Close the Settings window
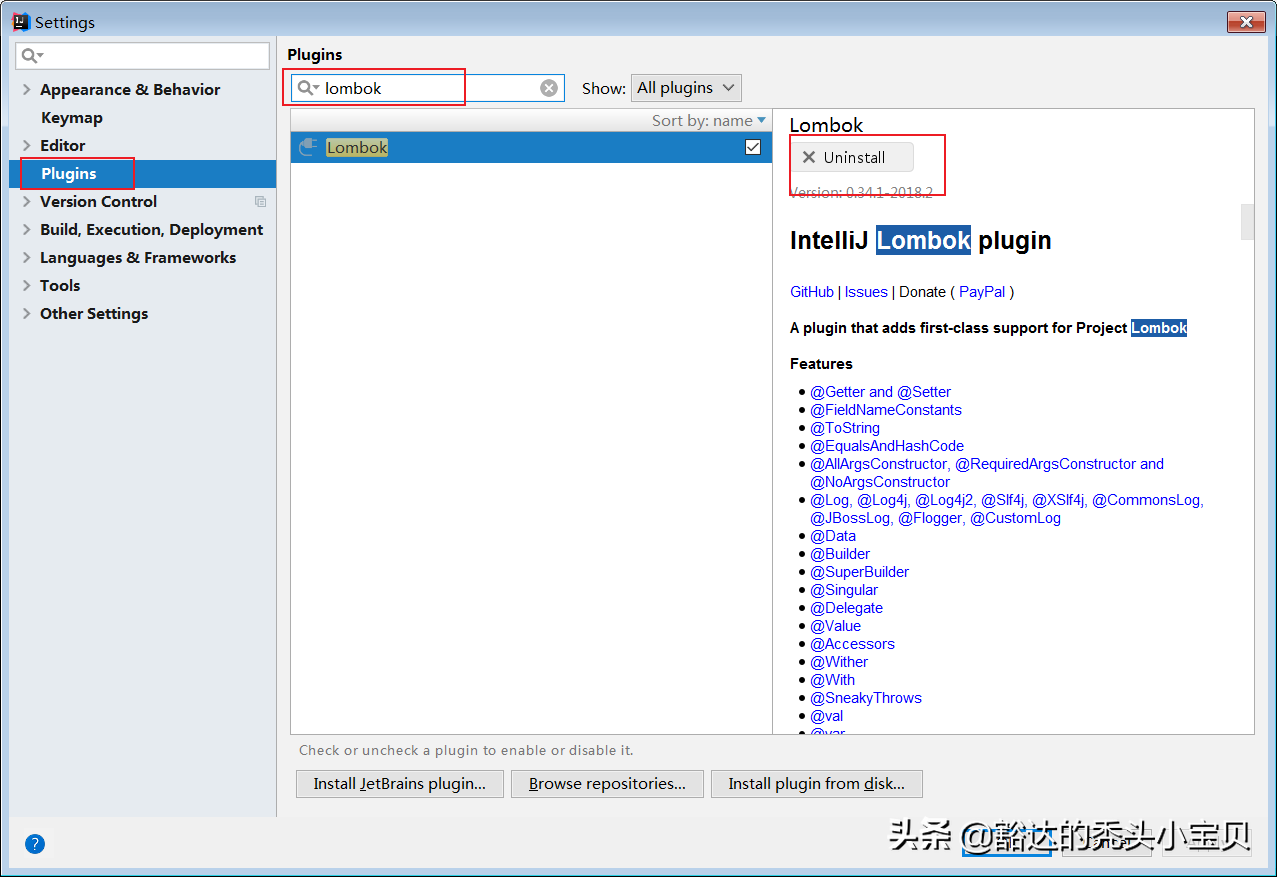Image resolution: width=1277 pixels, height=877 pixels. pyautogui.click(x=1246, y=21)
